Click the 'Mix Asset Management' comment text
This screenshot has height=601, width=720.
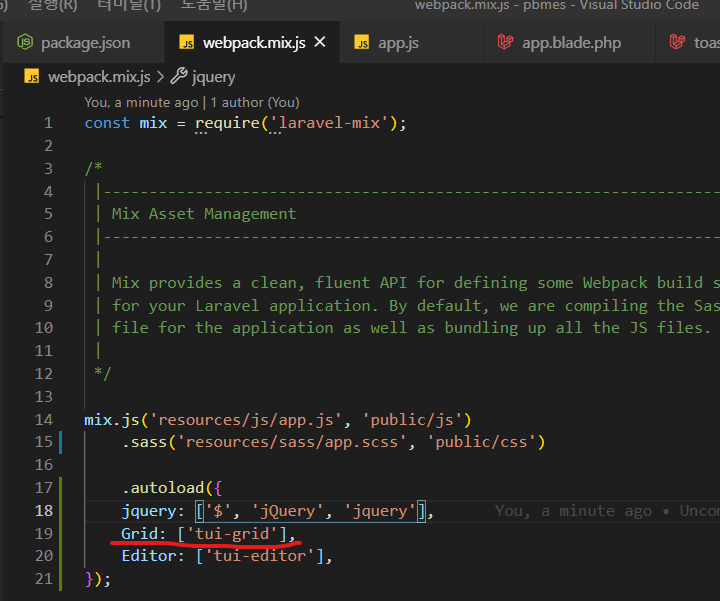204,214
